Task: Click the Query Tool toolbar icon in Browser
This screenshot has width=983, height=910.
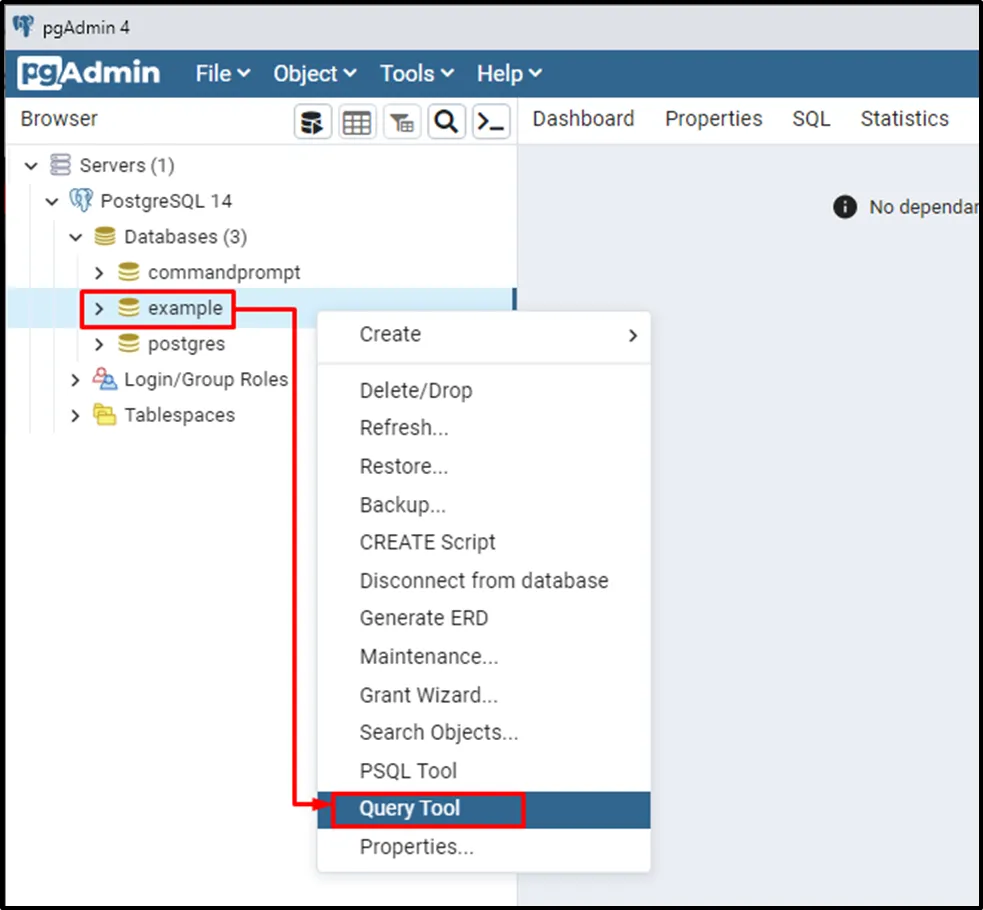Action: click(x=313, y=122)
